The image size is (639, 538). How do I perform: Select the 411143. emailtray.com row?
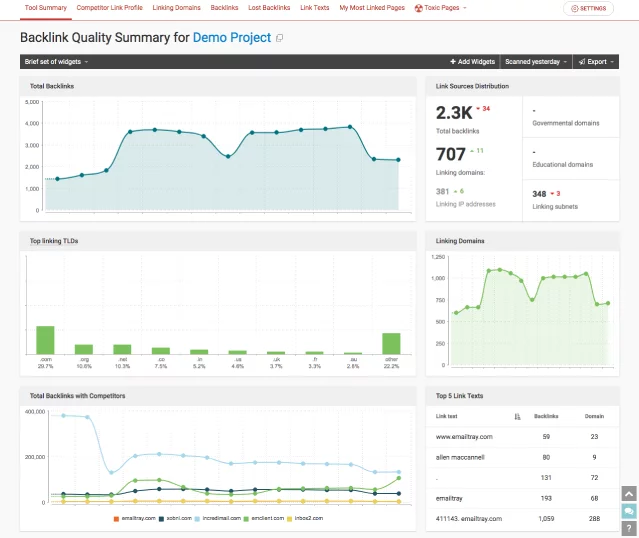(522, 518)
